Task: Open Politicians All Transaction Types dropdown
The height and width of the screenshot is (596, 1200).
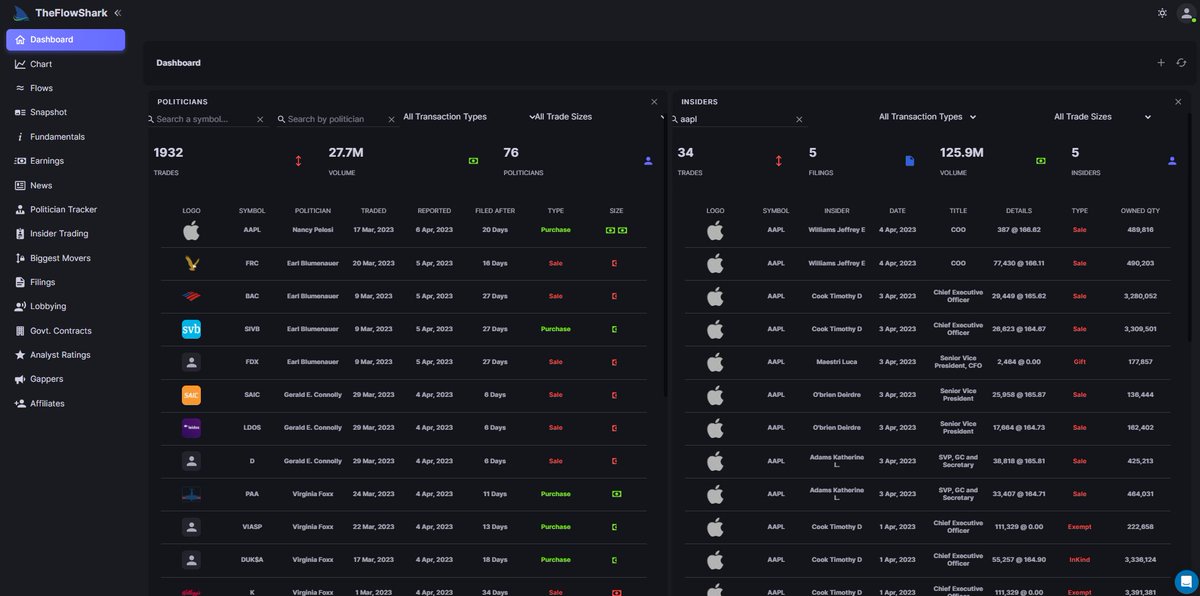Action: (468, 117)
